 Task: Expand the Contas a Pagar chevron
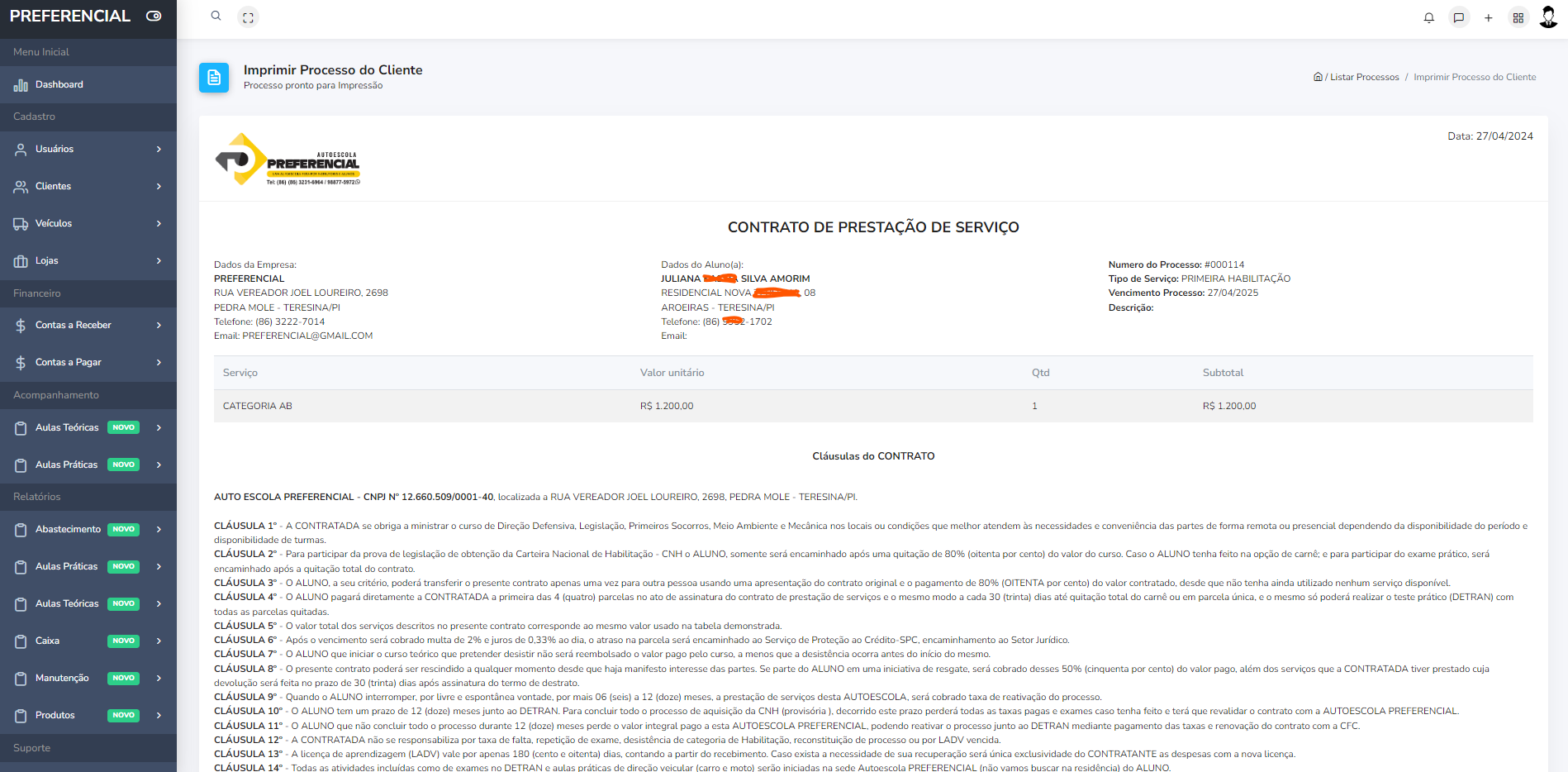point(159,363)
